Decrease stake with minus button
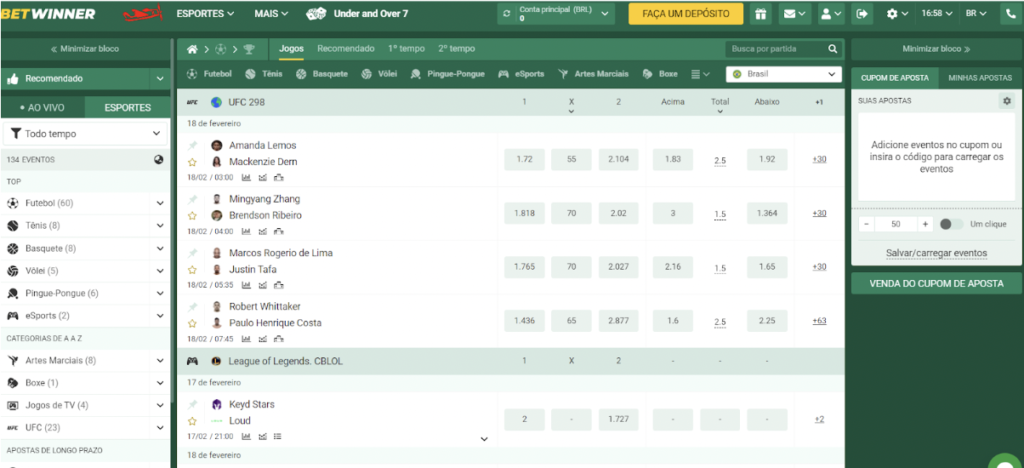1024x468 pixels. (x=866, y=224)
